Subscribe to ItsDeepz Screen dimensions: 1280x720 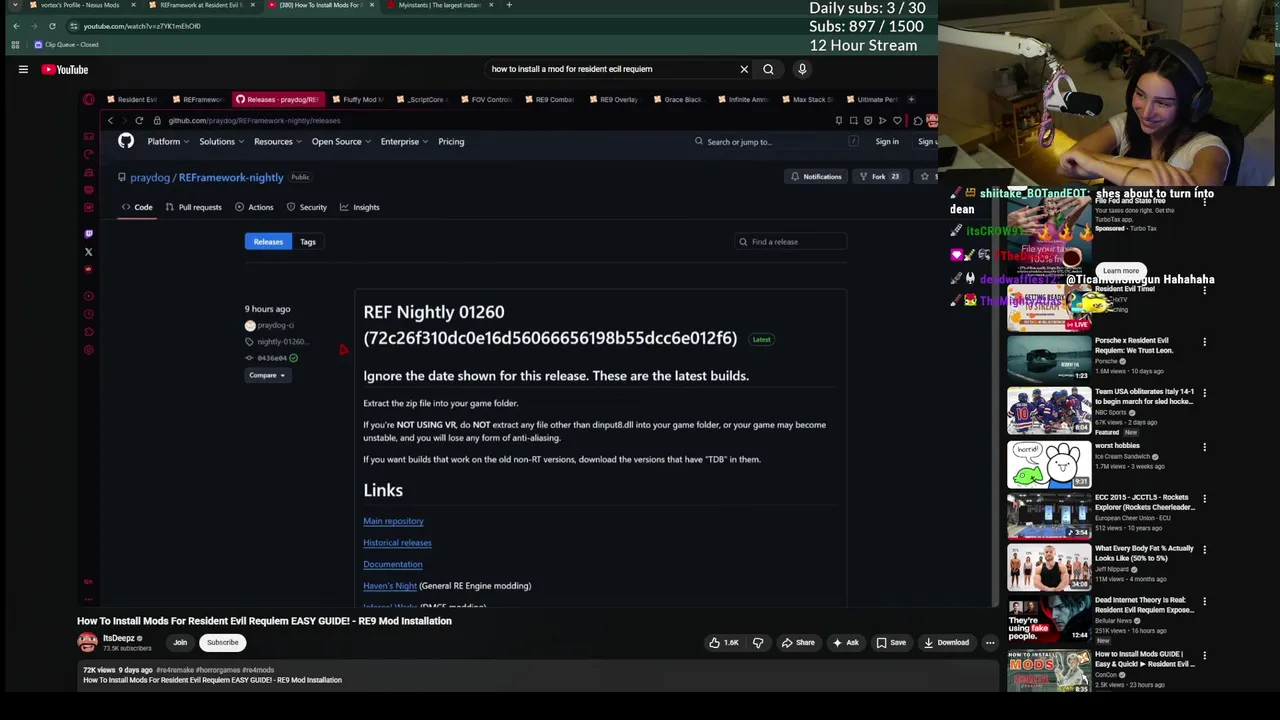[223, 643]
